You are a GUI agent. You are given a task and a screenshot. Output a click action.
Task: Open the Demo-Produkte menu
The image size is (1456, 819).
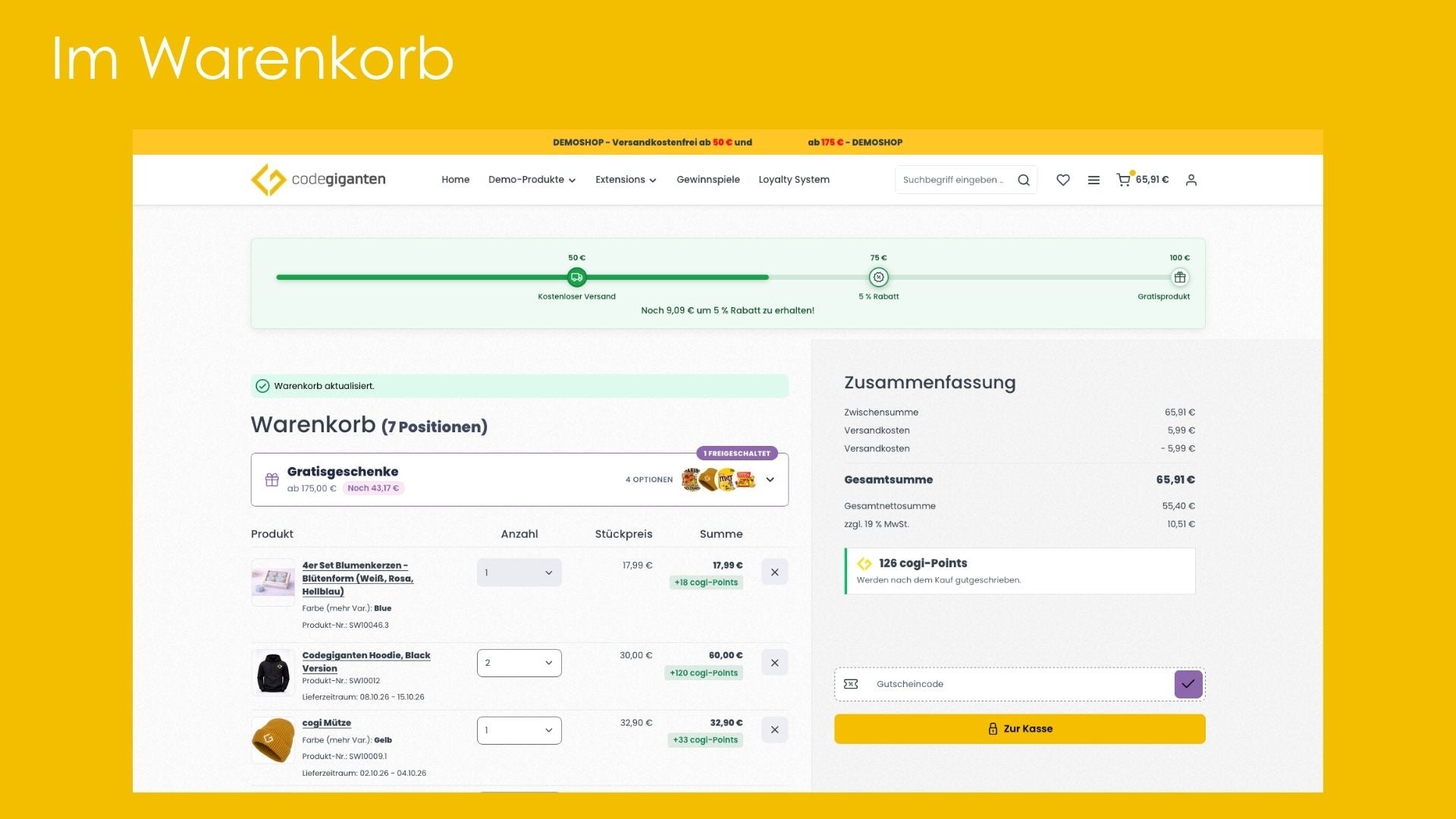click(532, 180)
